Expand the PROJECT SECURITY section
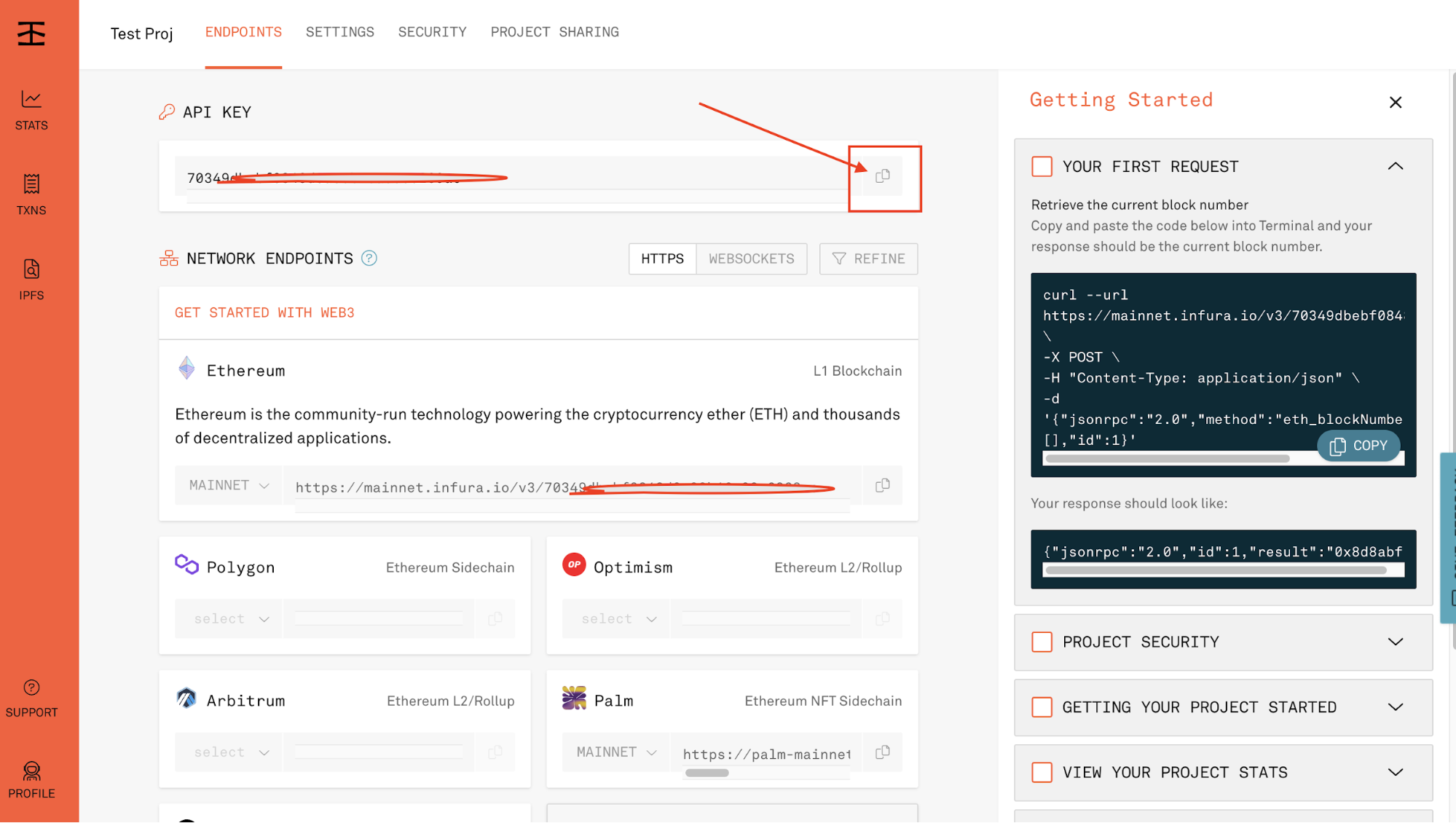Screen dimensions: 1456x823 coord(1395,641)
